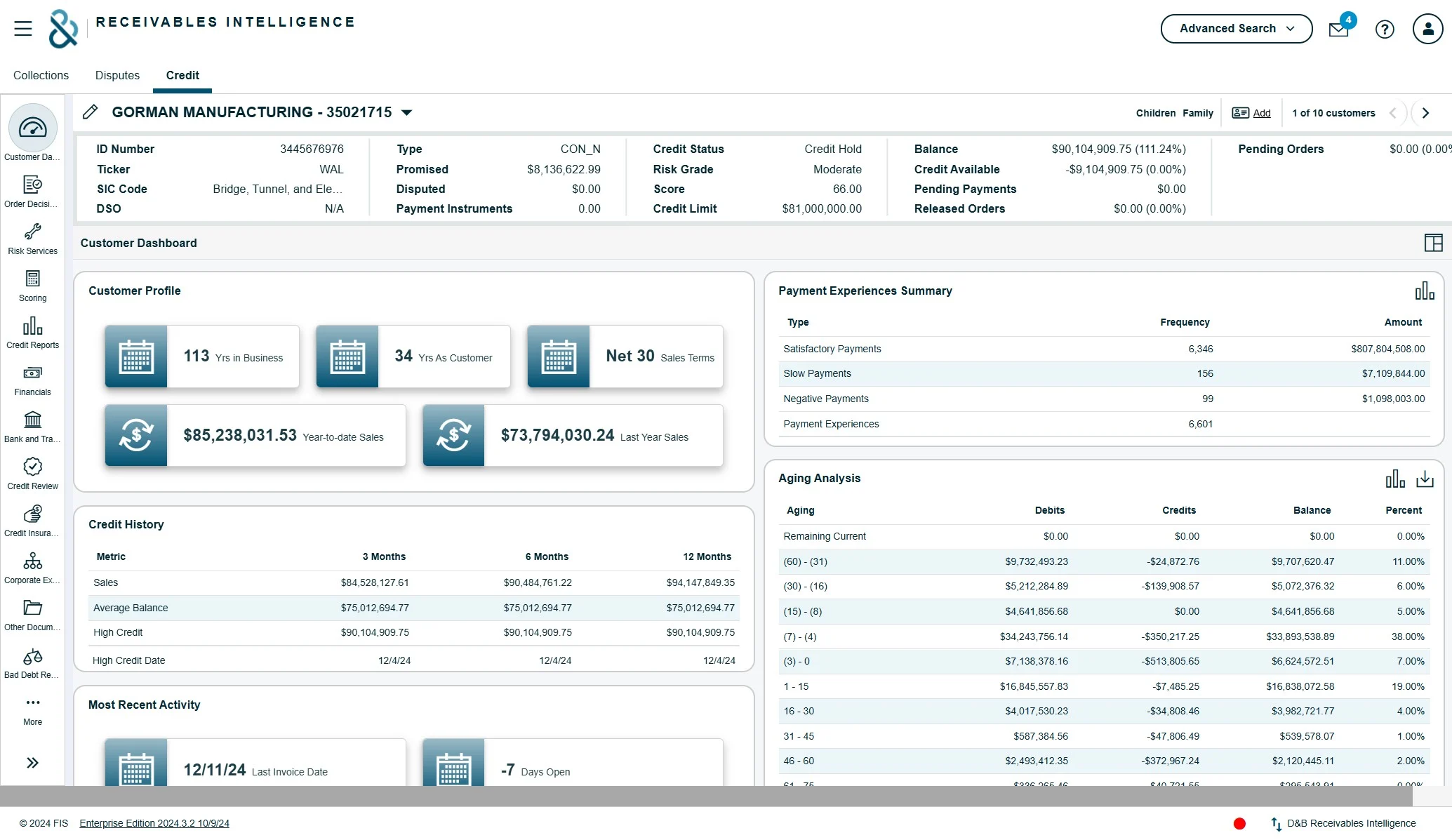Click the Add link

pos(1261,113)
